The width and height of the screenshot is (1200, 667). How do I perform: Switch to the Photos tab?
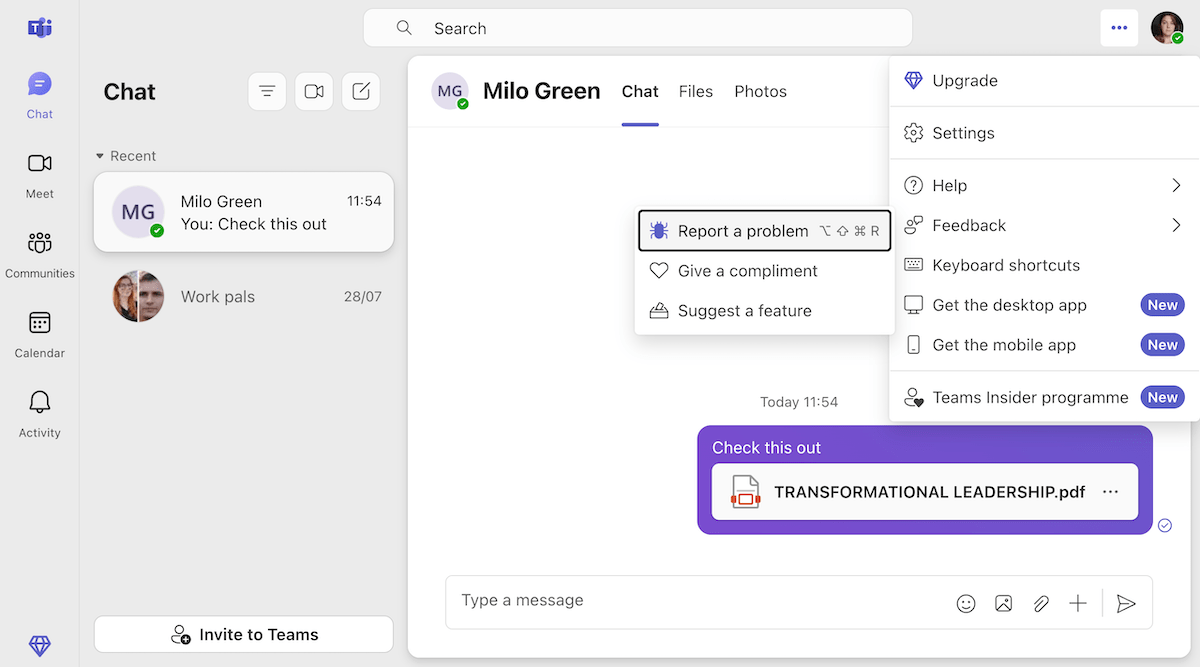click(761, 91)
